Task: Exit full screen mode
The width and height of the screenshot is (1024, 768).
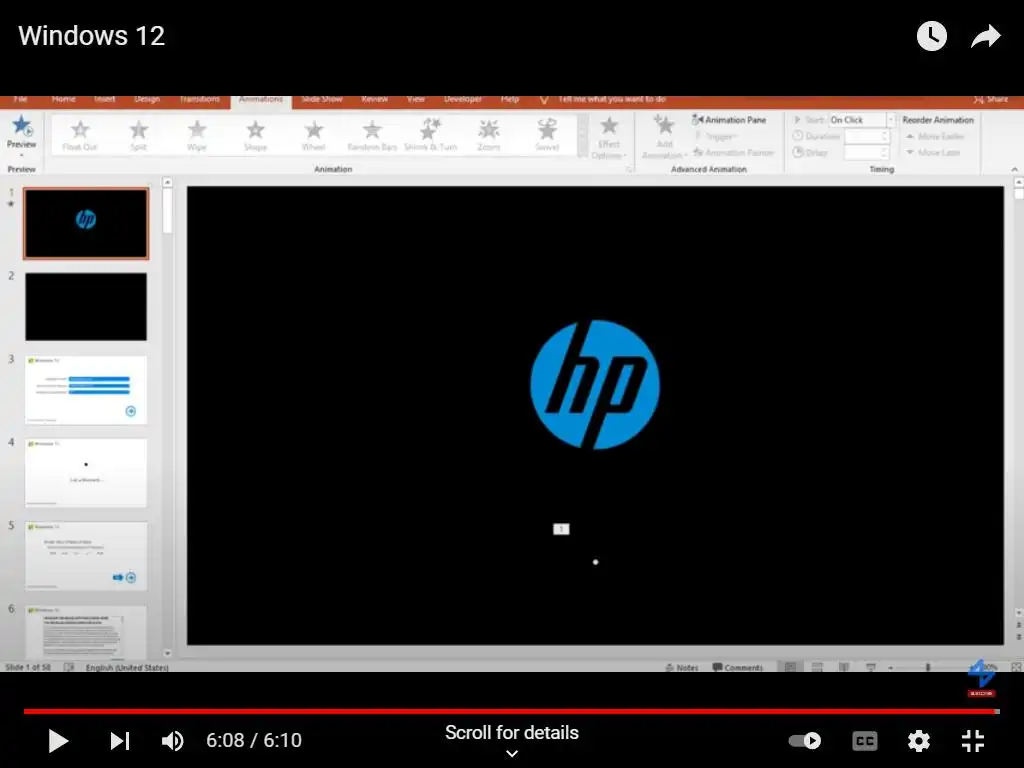Action: point(972,741)
